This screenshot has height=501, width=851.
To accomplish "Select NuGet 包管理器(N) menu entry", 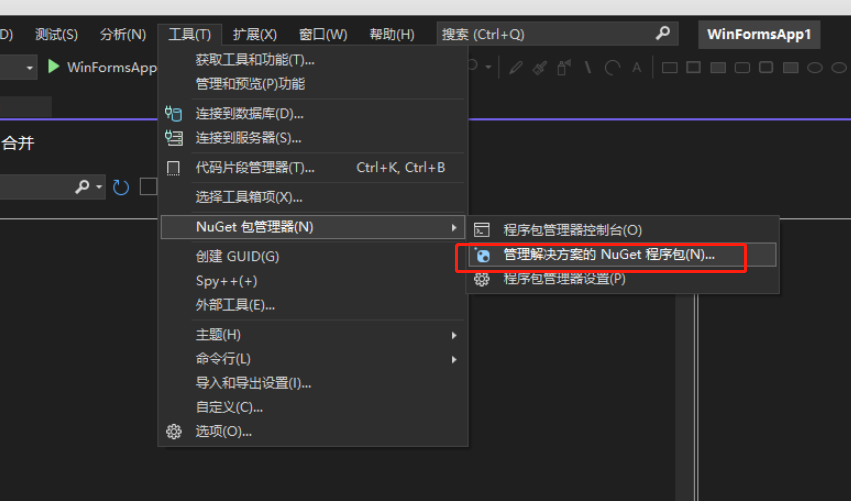I will (313, 227).
